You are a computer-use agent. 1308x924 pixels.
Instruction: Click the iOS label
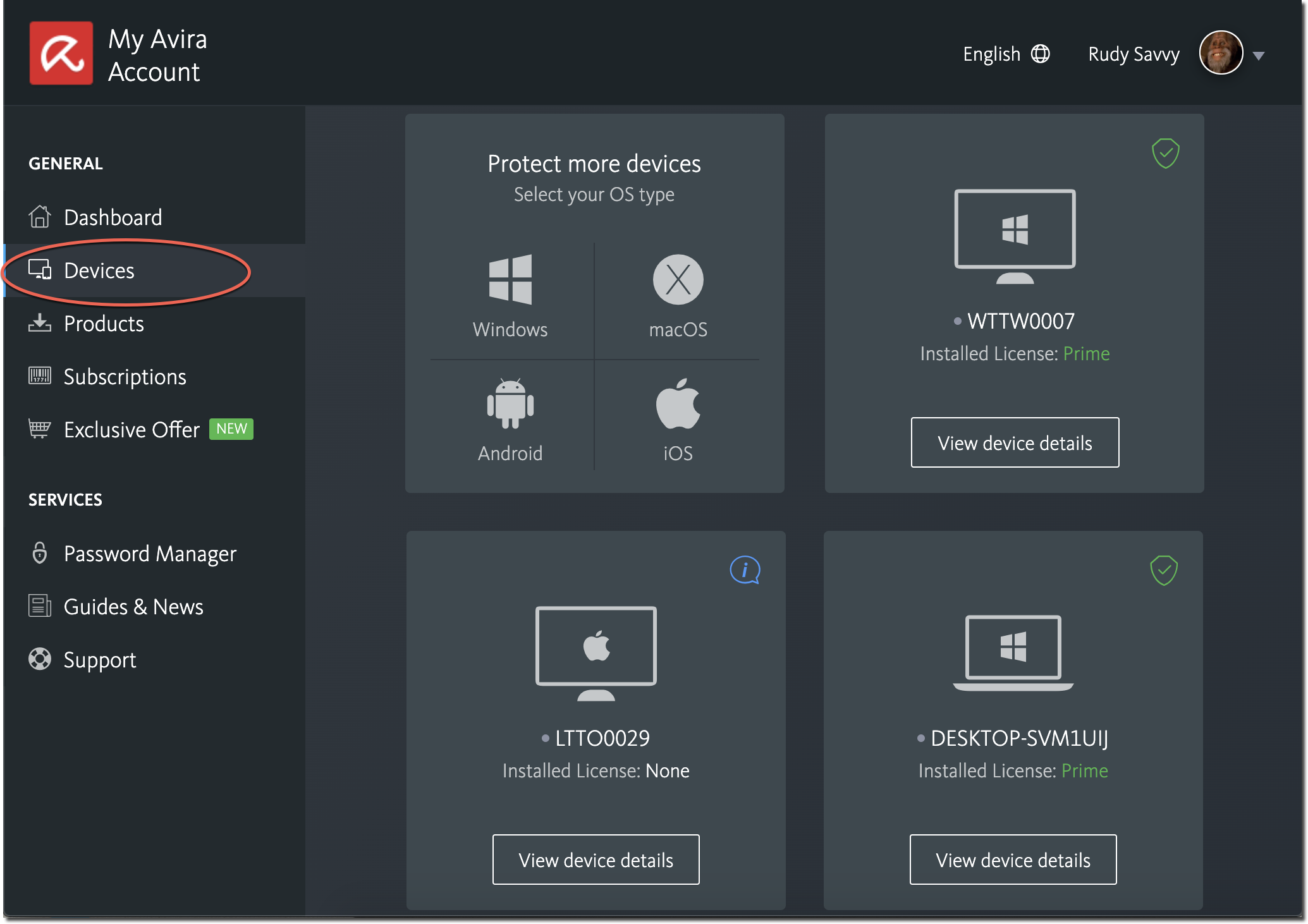click(x=678, y=453)
